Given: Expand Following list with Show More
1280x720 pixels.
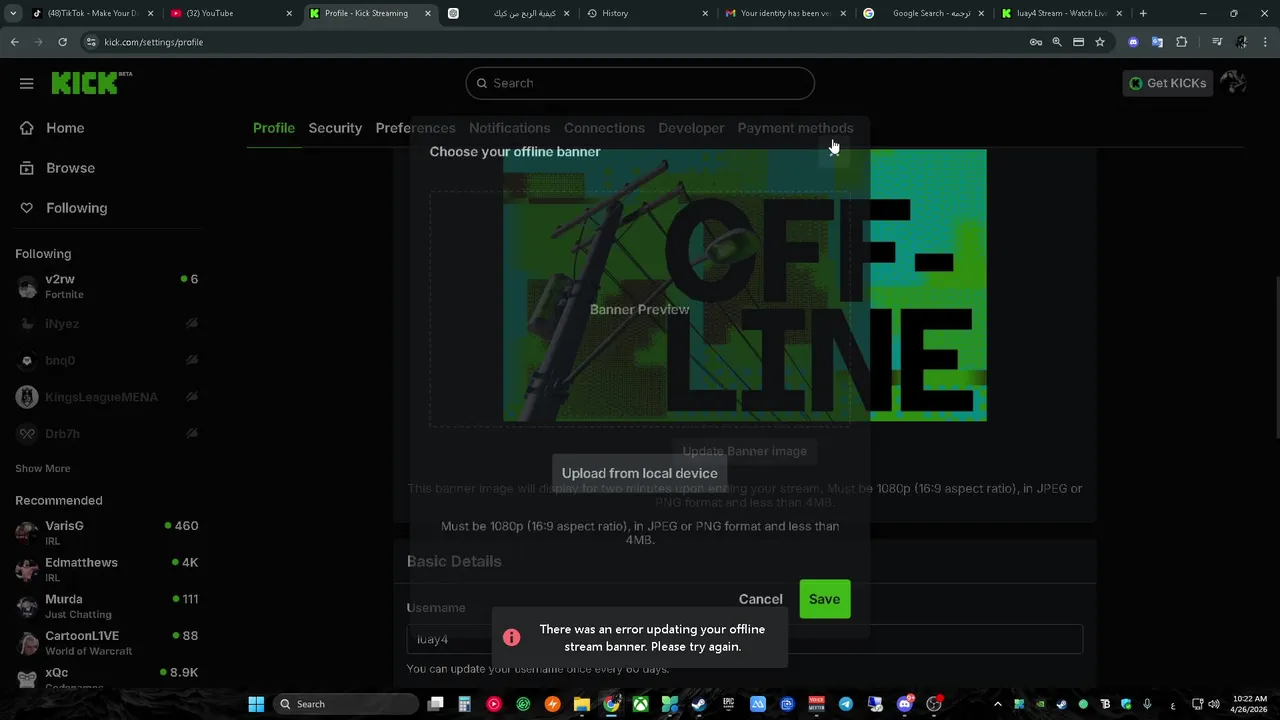Looking at the screenshot, I should click(x=42, y=469).
